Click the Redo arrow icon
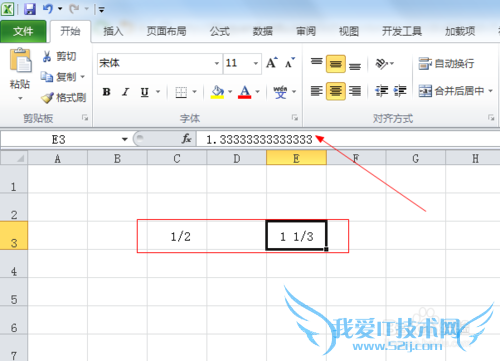500x361 pixels. click(74, 9)
